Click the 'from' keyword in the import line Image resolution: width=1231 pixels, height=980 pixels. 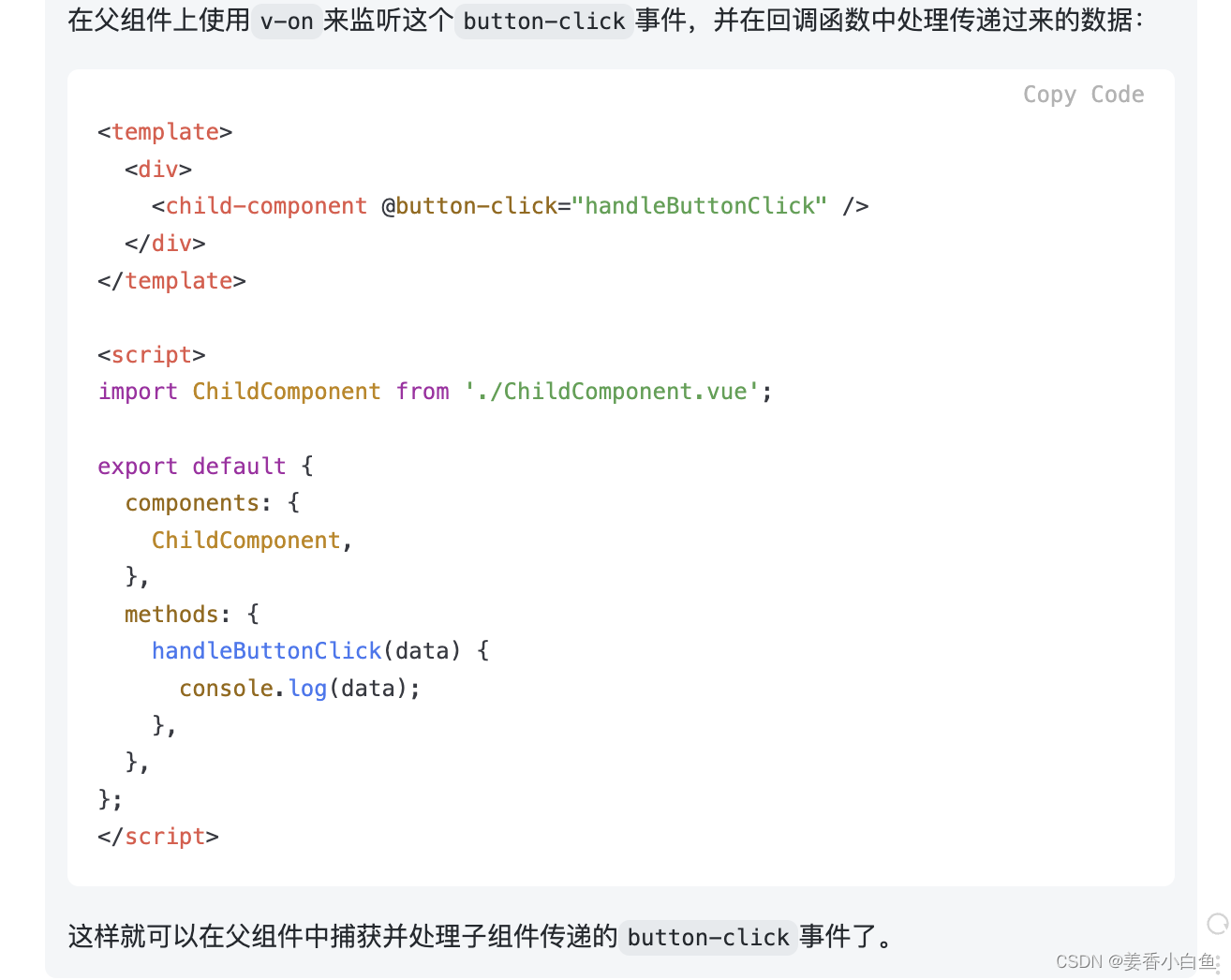(x=423, y=392)
